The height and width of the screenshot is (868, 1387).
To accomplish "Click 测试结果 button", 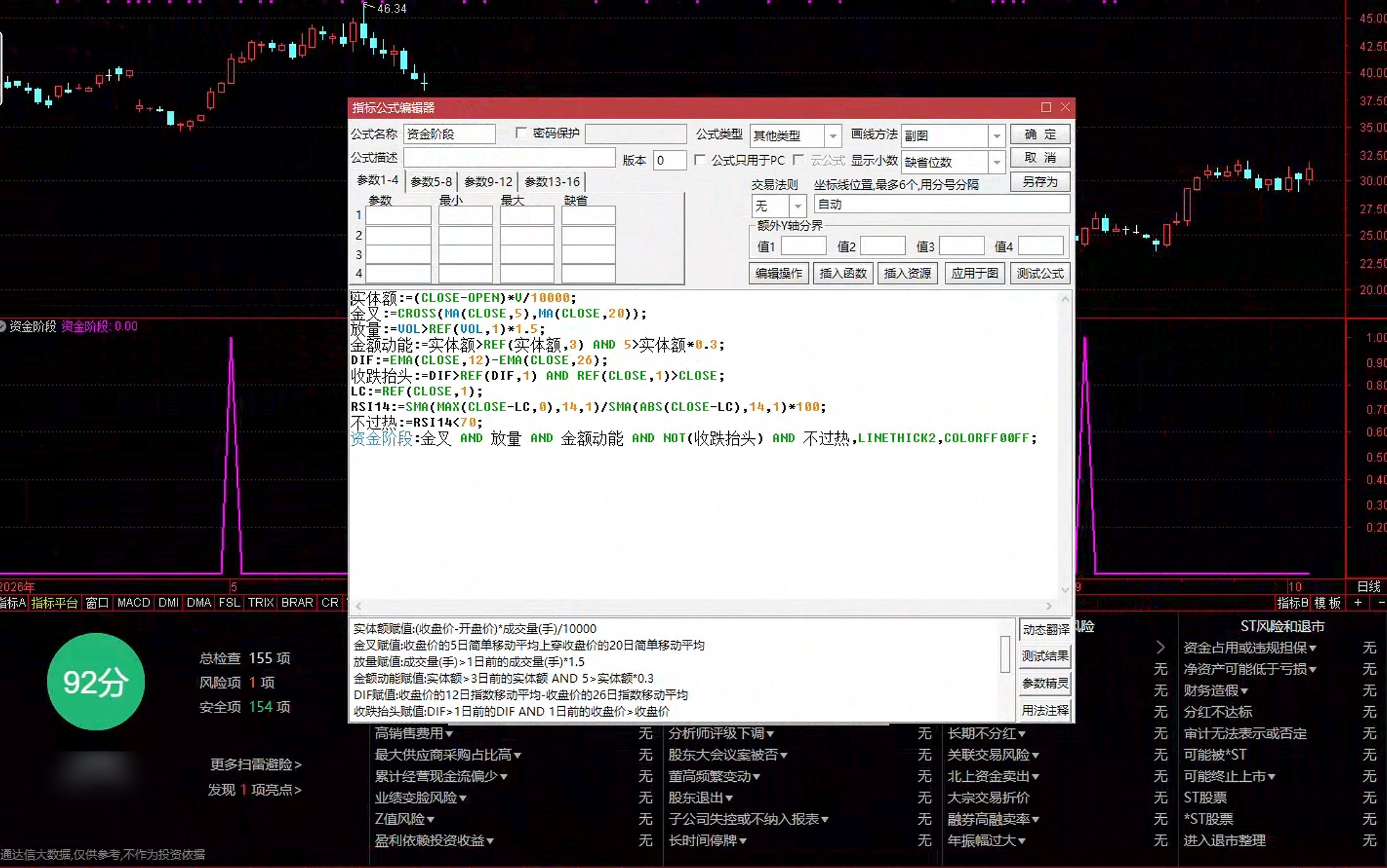I will (x=1045, y=656).
